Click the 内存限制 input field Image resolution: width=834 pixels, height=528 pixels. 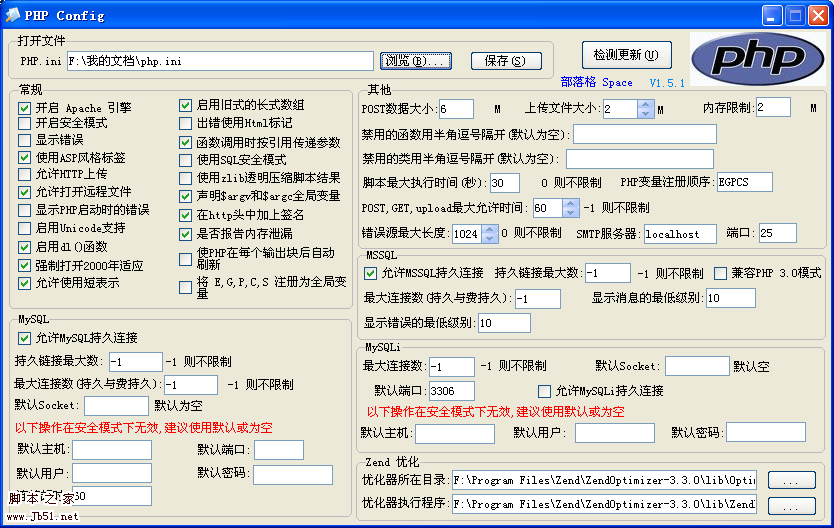point(773,107)
